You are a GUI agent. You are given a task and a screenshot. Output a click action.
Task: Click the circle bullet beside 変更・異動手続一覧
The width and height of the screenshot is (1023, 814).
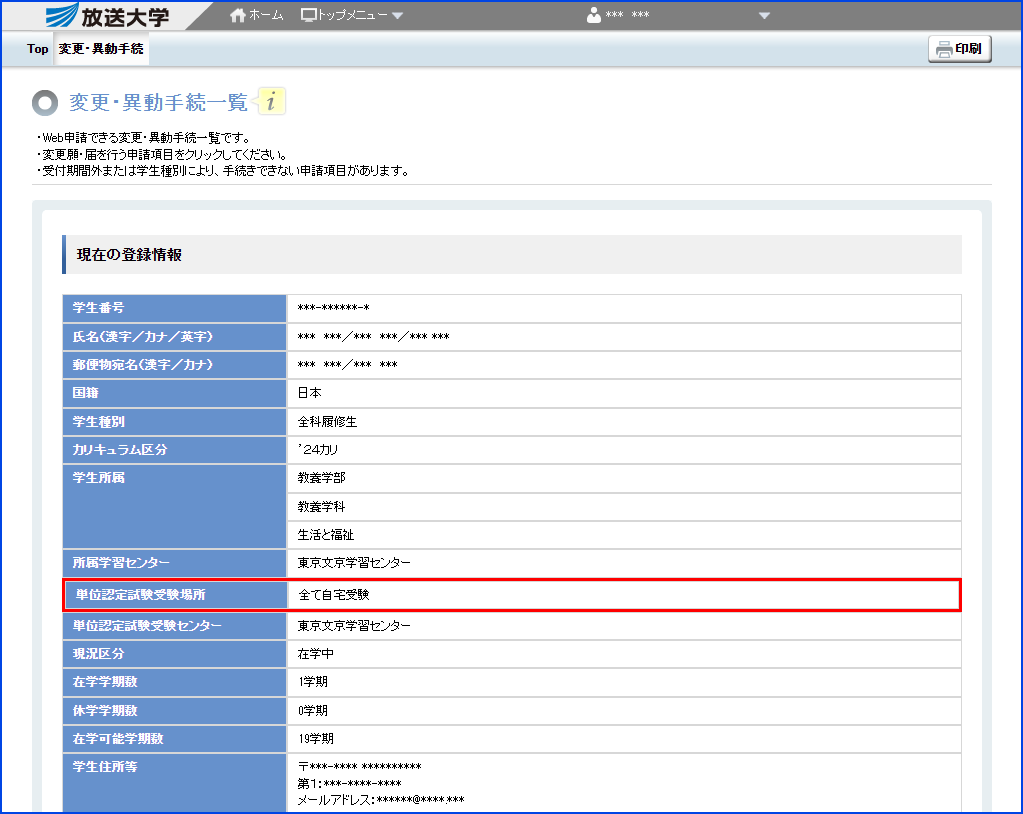[45, 103]
